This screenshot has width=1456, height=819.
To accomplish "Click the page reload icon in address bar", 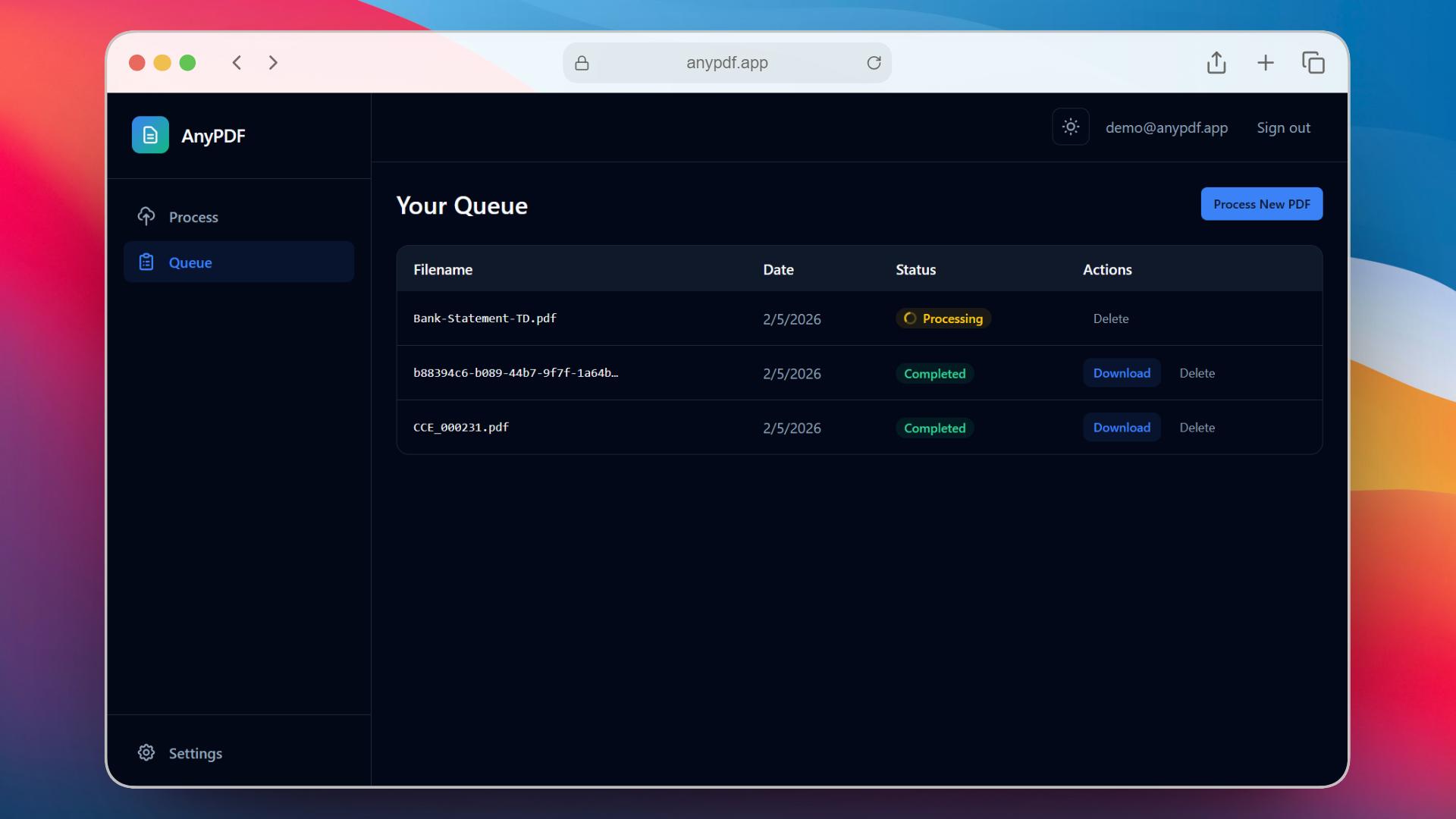I will [x=874, y=63].
